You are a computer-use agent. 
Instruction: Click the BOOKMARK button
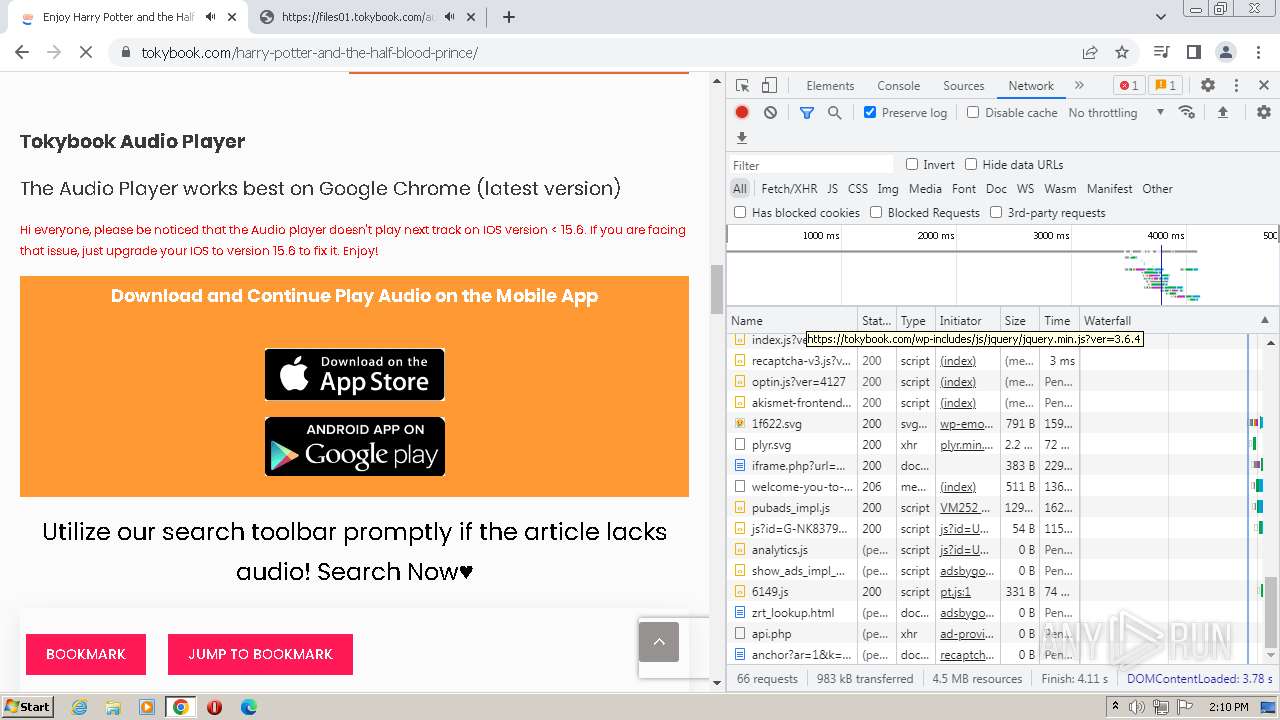click(x=86, y=654)
